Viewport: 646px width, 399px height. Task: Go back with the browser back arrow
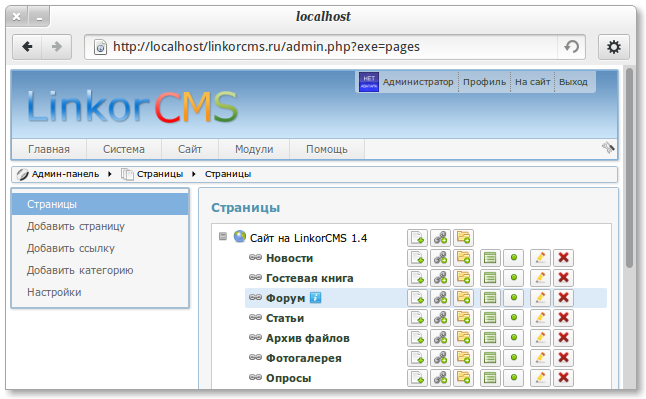pos(27,47)
